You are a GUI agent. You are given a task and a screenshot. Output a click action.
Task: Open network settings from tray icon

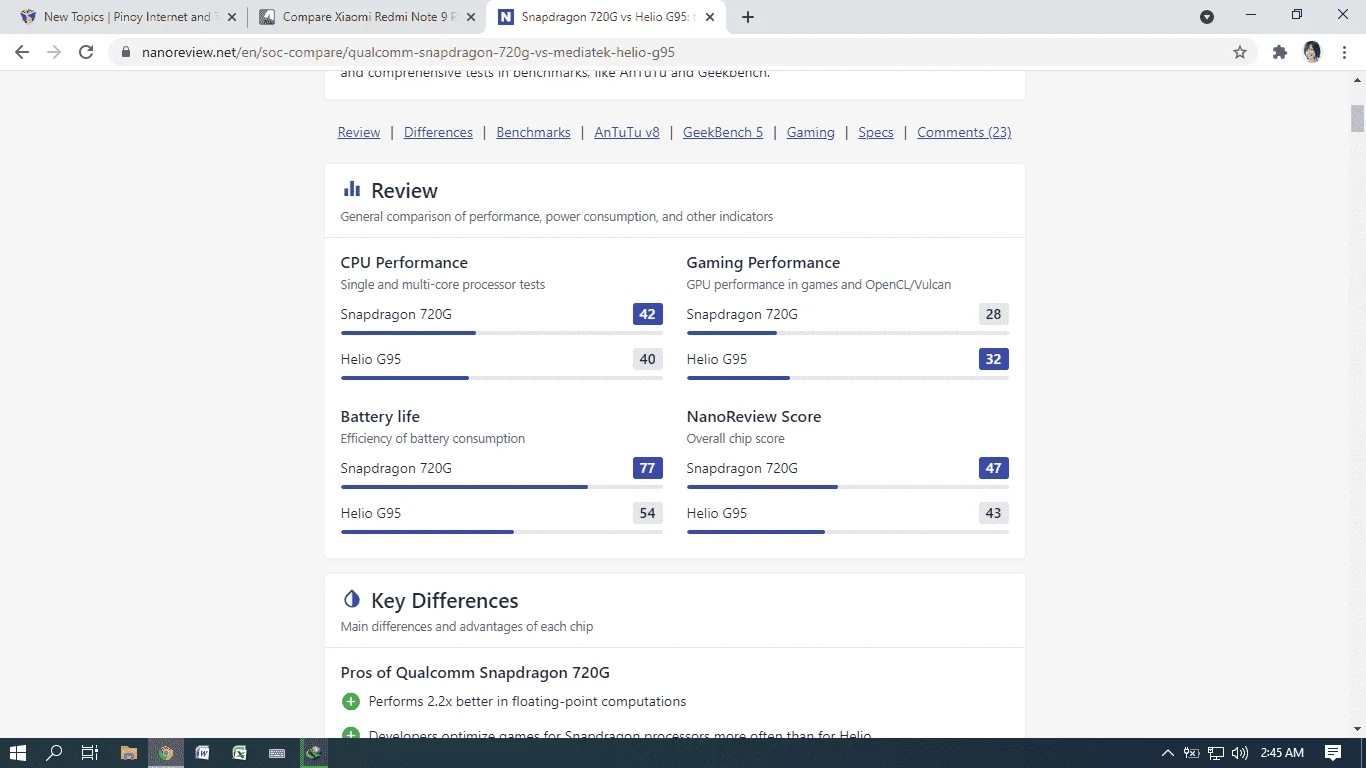pos(1216,753)
